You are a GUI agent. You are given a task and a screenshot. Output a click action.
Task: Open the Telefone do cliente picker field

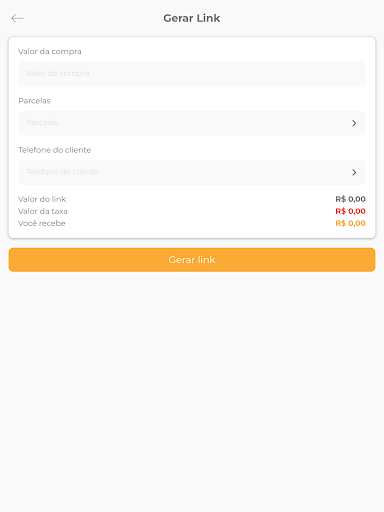tap(192, 172)
